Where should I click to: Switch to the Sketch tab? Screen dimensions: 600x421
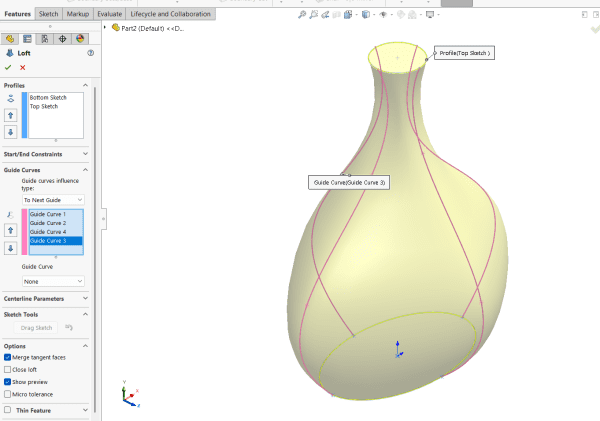click(49, 14)
